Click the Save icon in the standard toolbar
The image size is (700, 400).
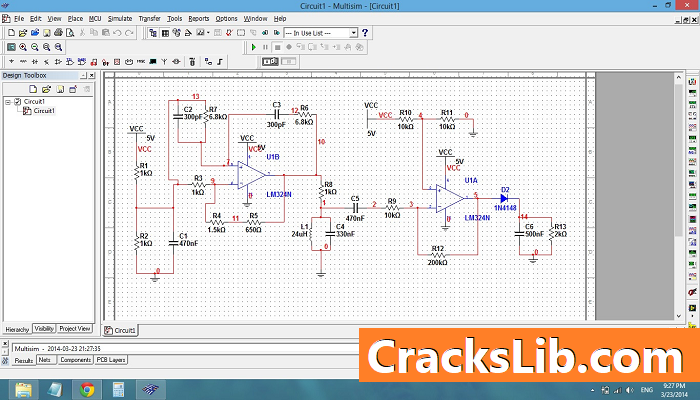point(46,33)
